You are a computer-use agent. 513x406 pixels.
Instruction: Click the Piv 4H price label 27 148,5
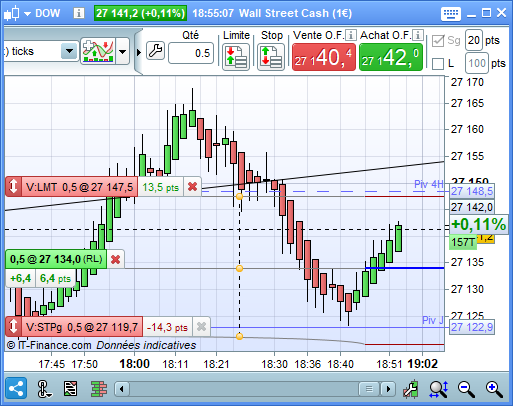click(x=472, y=191)
